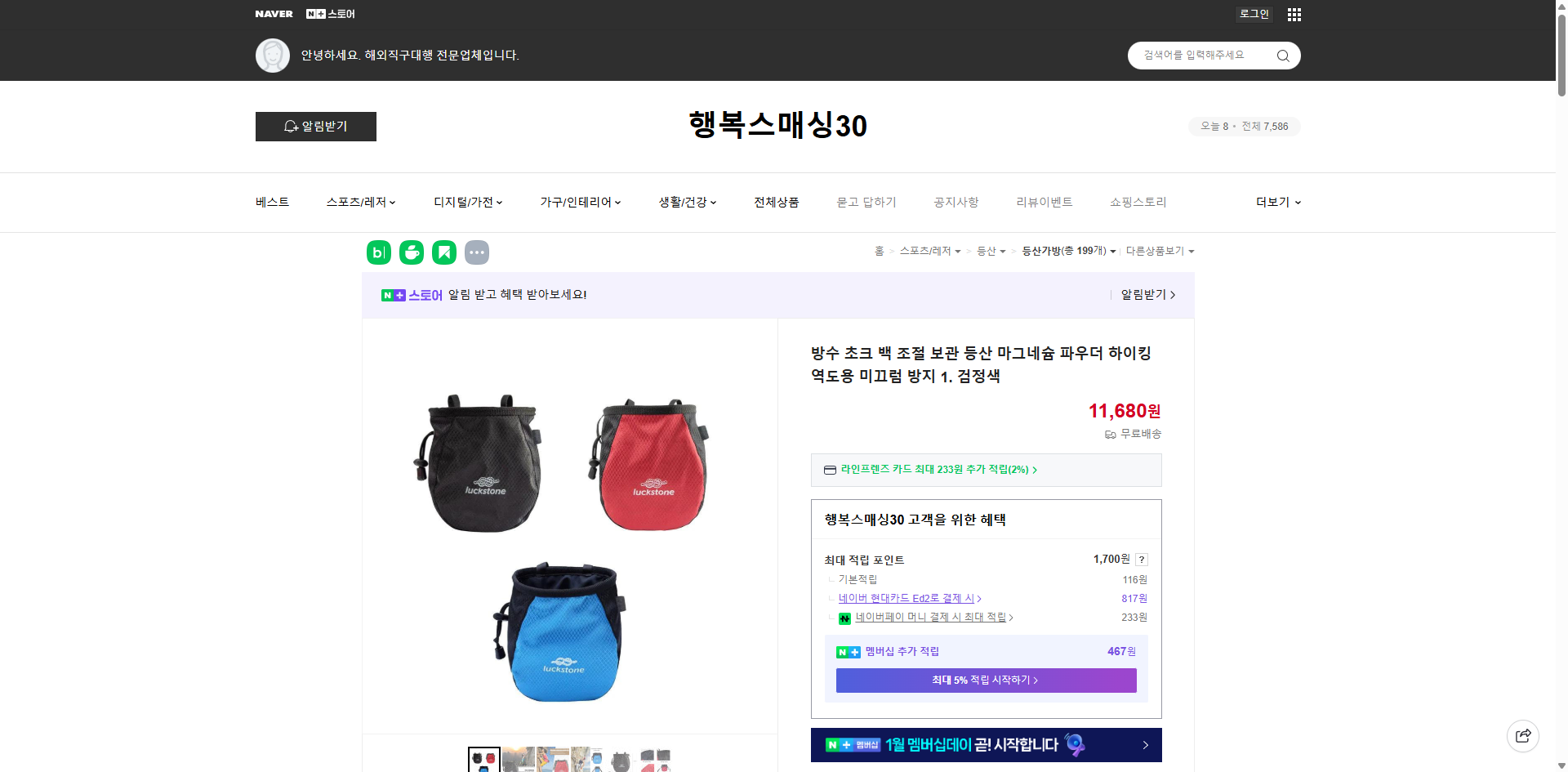The width and height of the screenshot is (1568, 772).
Task: Click the 로그인 button
Action: pyautogui.click(x=1254, y=14)
